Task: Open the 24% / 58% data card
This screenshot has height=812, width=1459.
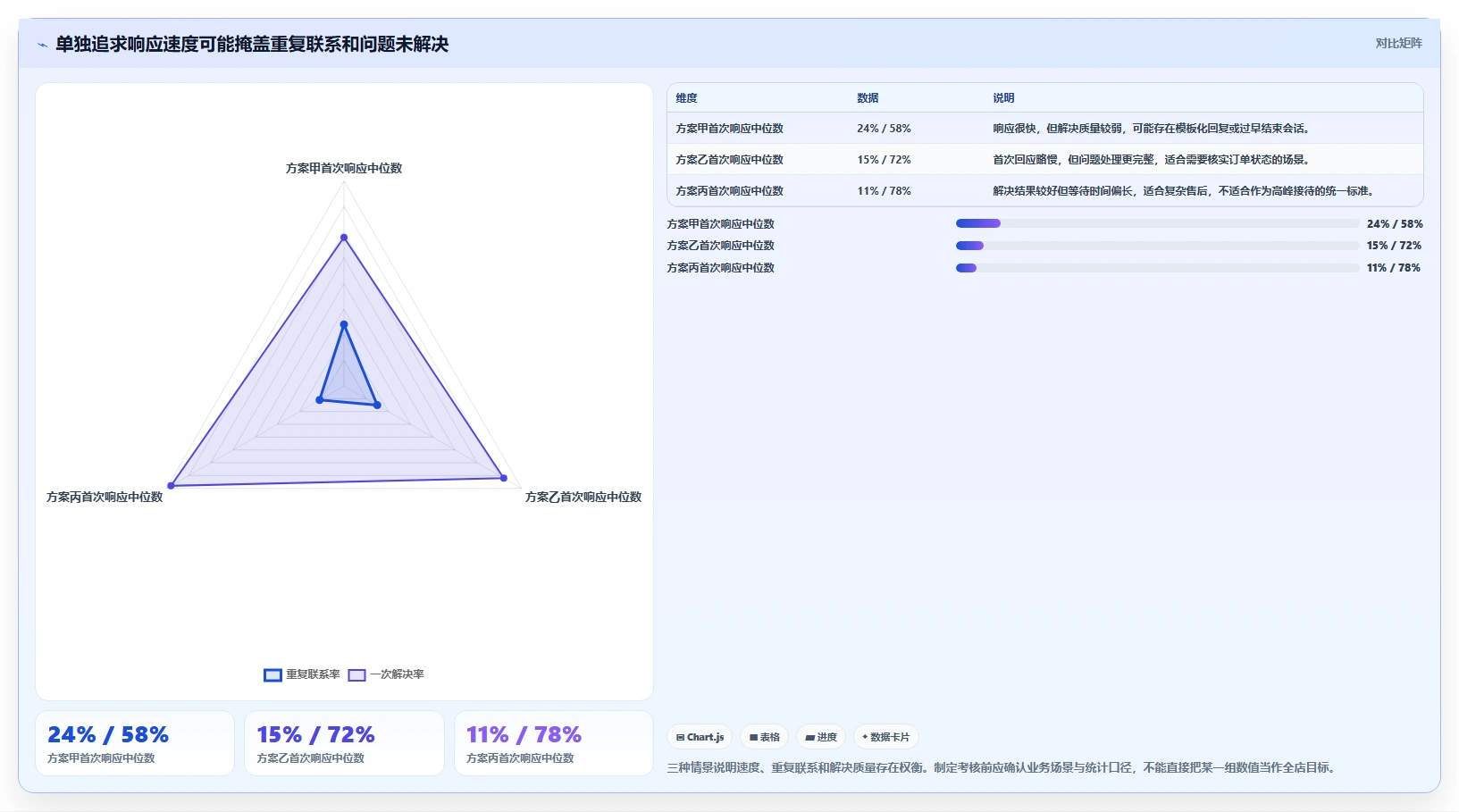Action: coord(135,743)
